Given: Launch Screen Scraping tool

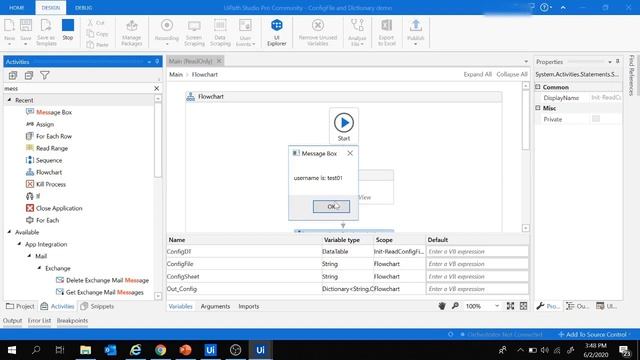Looking at the screenshot, I should [194, 32].
